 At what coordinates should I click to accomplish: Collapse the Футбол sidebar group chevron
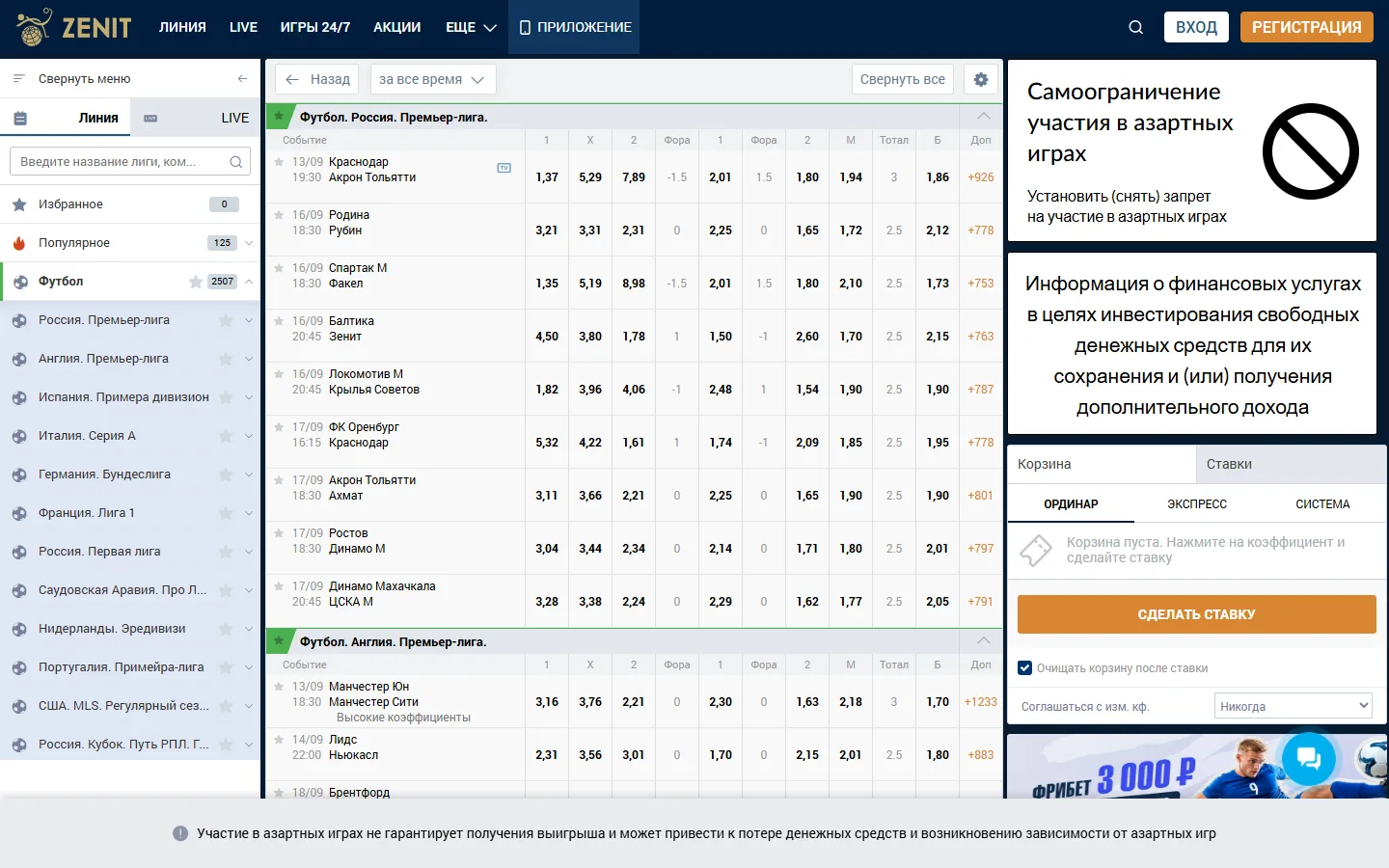[x=249, y=282]
